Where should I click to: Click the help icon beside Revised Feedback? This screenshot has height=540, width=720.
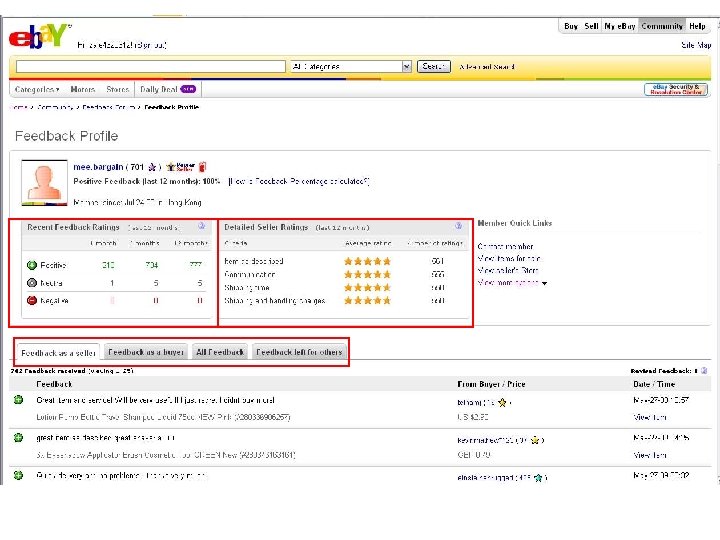click(x=704, y=371)
